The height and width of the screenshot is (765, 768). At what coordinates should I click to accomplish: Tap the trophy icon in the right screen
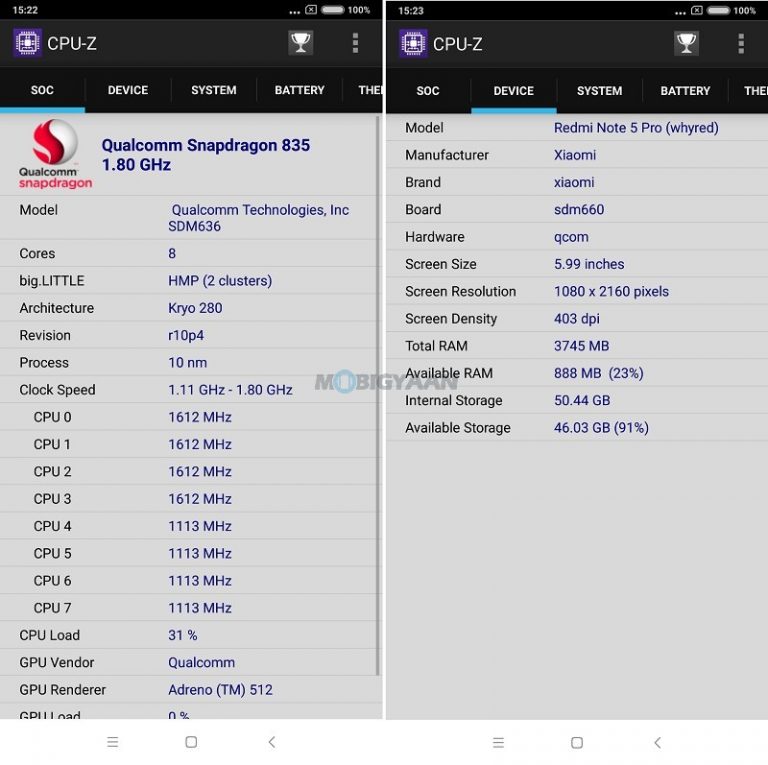[686, 43]
